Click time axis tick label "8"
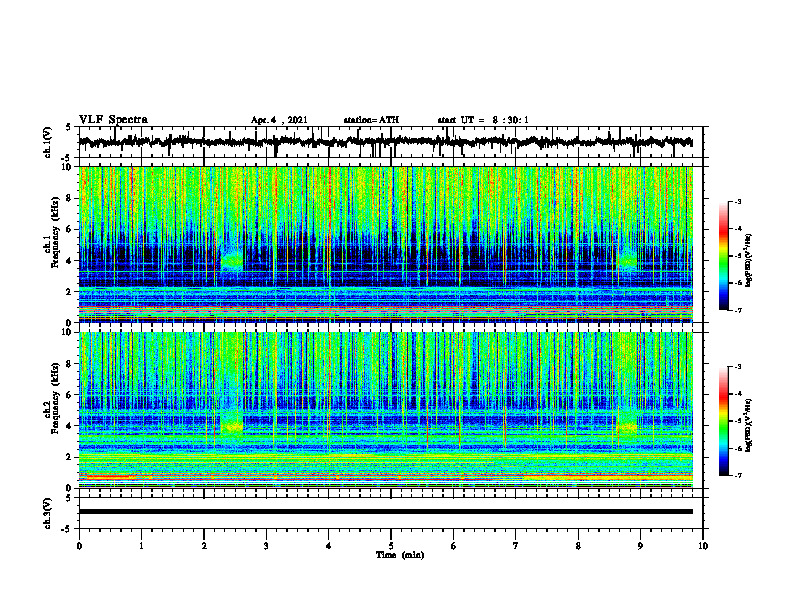 (x=578, y=546)
